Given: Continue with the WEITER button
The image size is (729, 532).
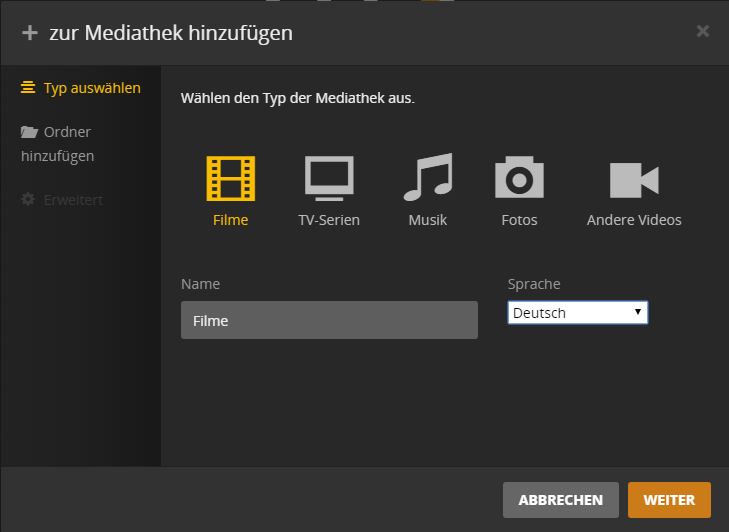Looking at the screenshot, I should click(669, 500).
